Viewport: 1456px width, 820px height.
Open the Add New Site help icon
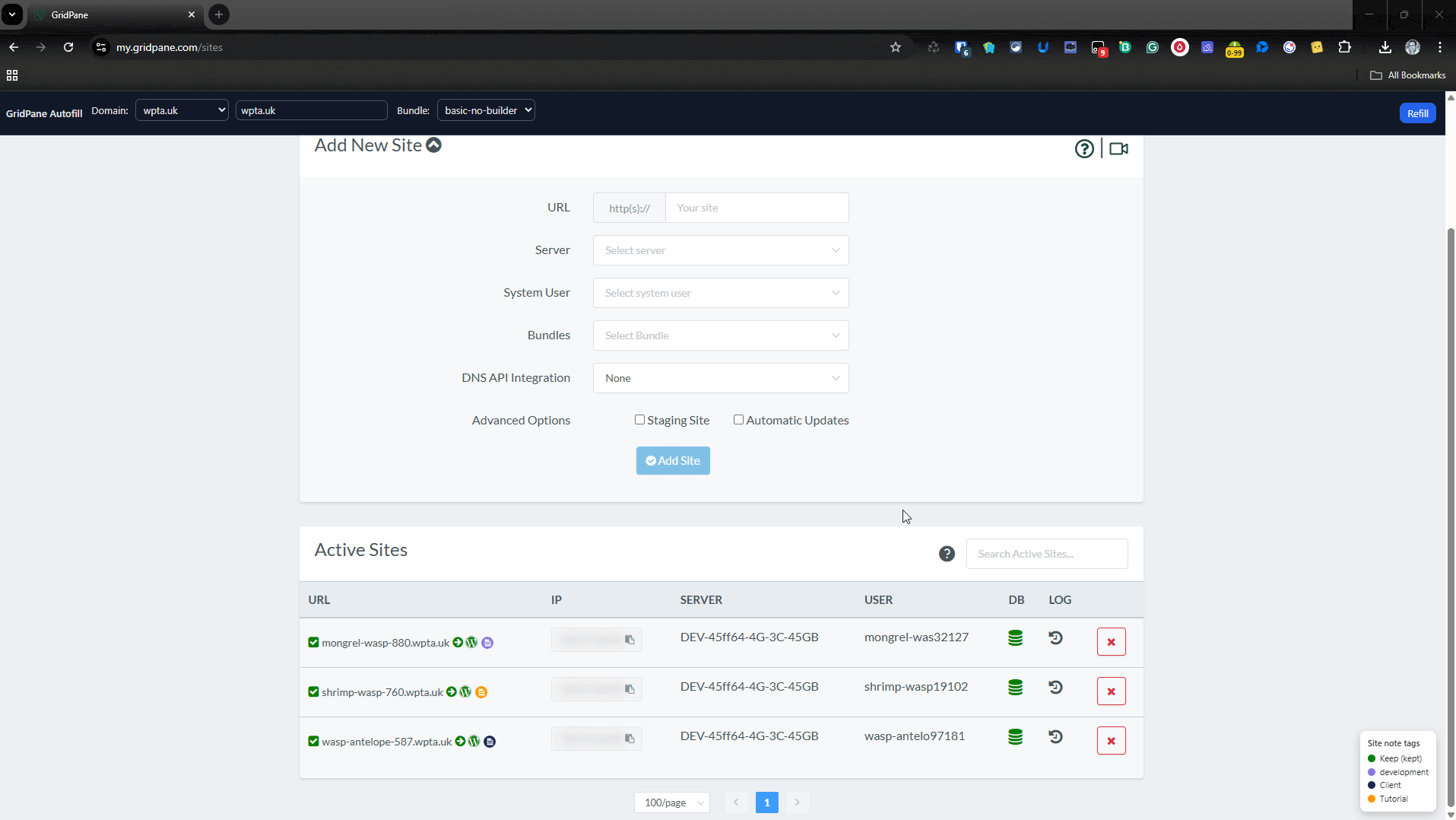1084,149
